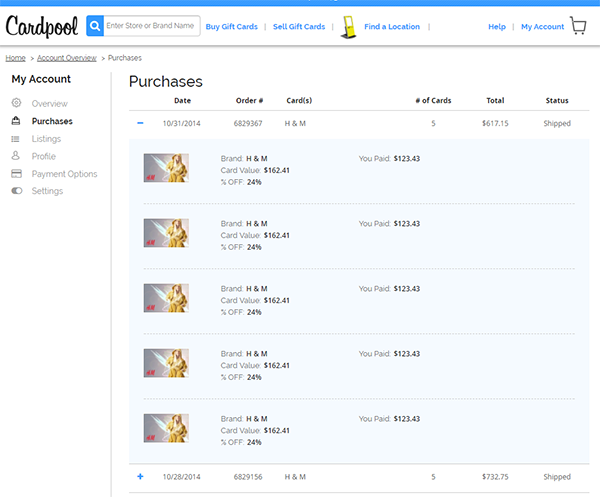Select Payment Options in My Account menu

click(x=64, y=174)
